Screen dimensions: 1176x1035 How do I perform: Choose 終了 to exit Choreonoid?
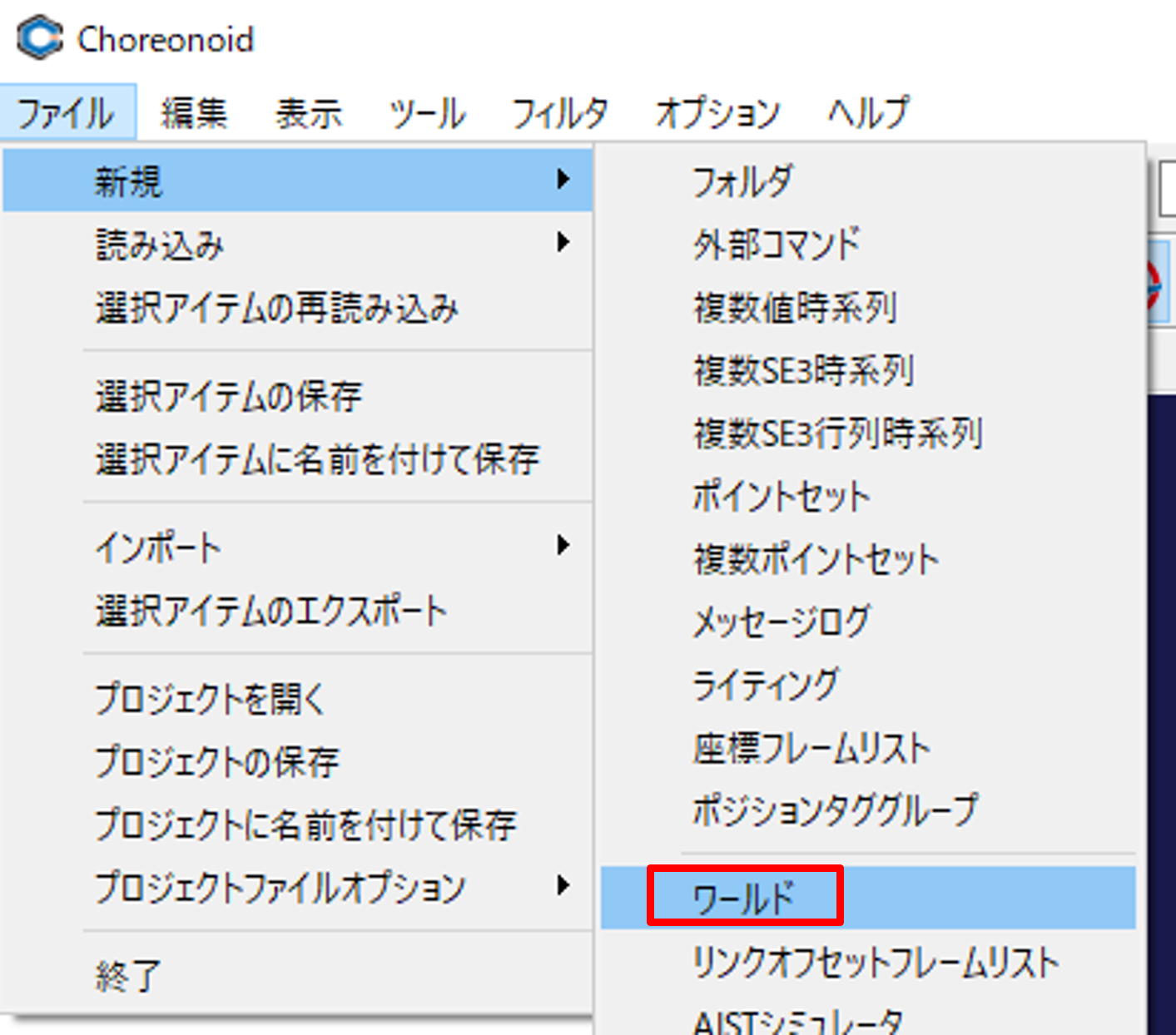point(127,974)
